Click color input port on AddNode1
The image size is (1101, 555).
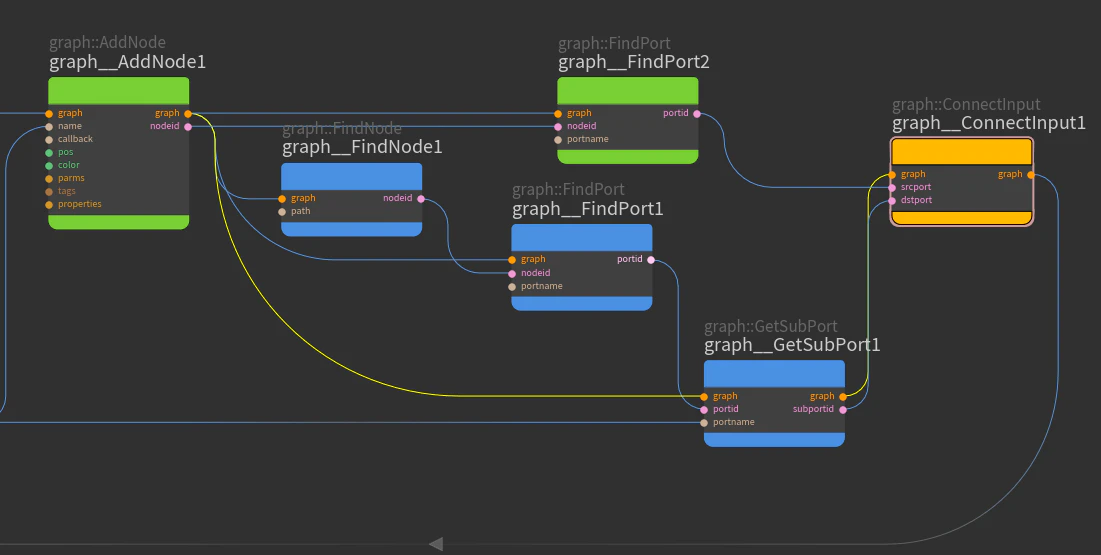click(49, 166)
